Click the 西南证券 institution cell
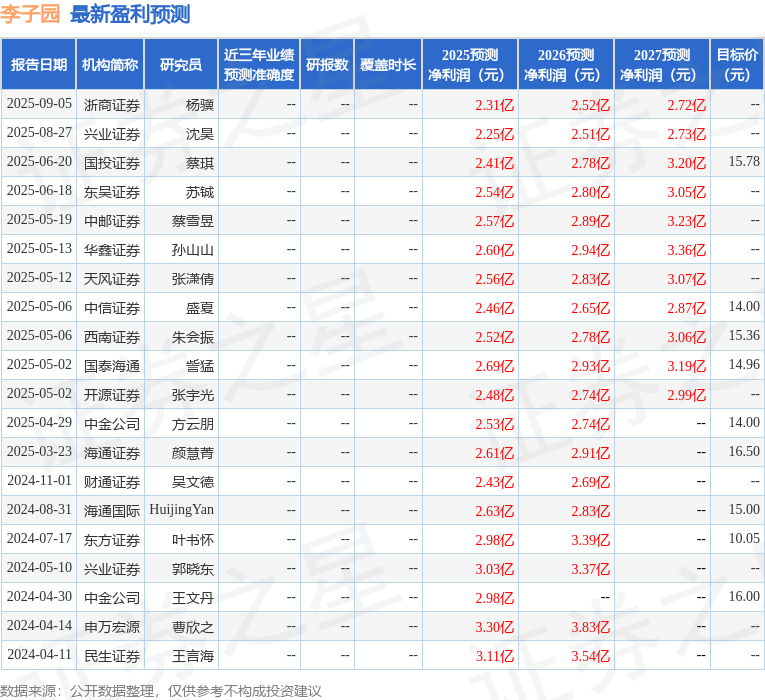 112,337
